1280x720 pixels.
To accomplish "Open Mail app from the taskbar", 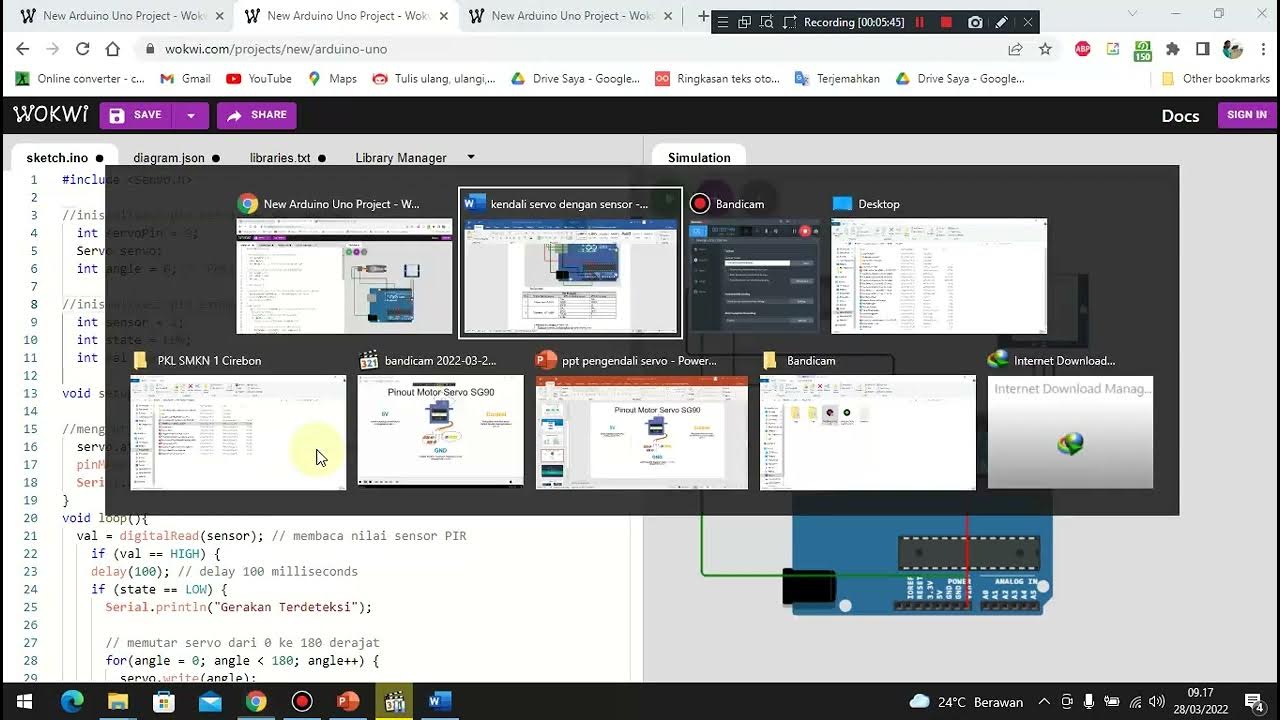I will click(x=210, y=702).
